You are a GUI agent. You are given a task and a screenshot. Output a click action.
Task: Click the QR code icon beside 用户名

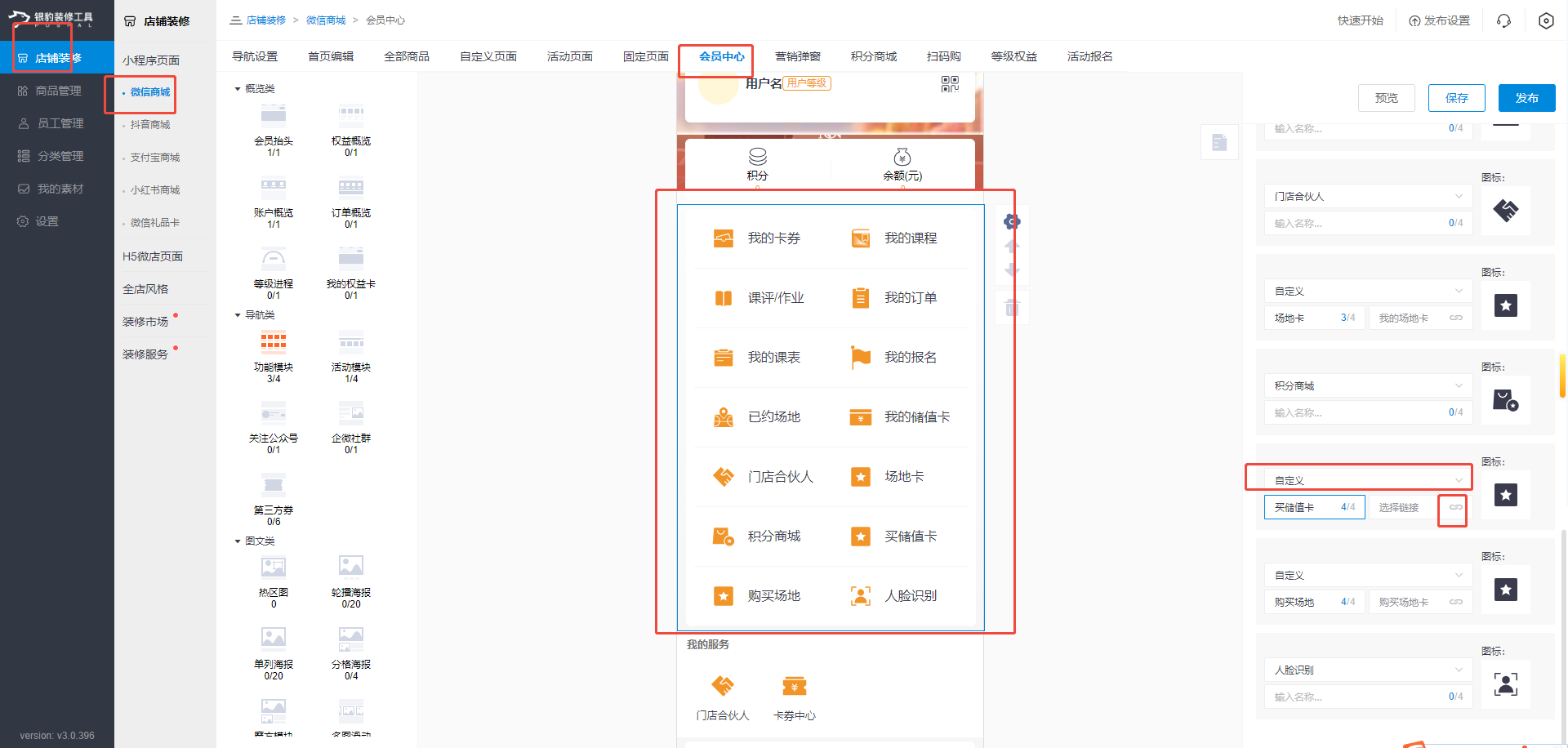(950, 82)
